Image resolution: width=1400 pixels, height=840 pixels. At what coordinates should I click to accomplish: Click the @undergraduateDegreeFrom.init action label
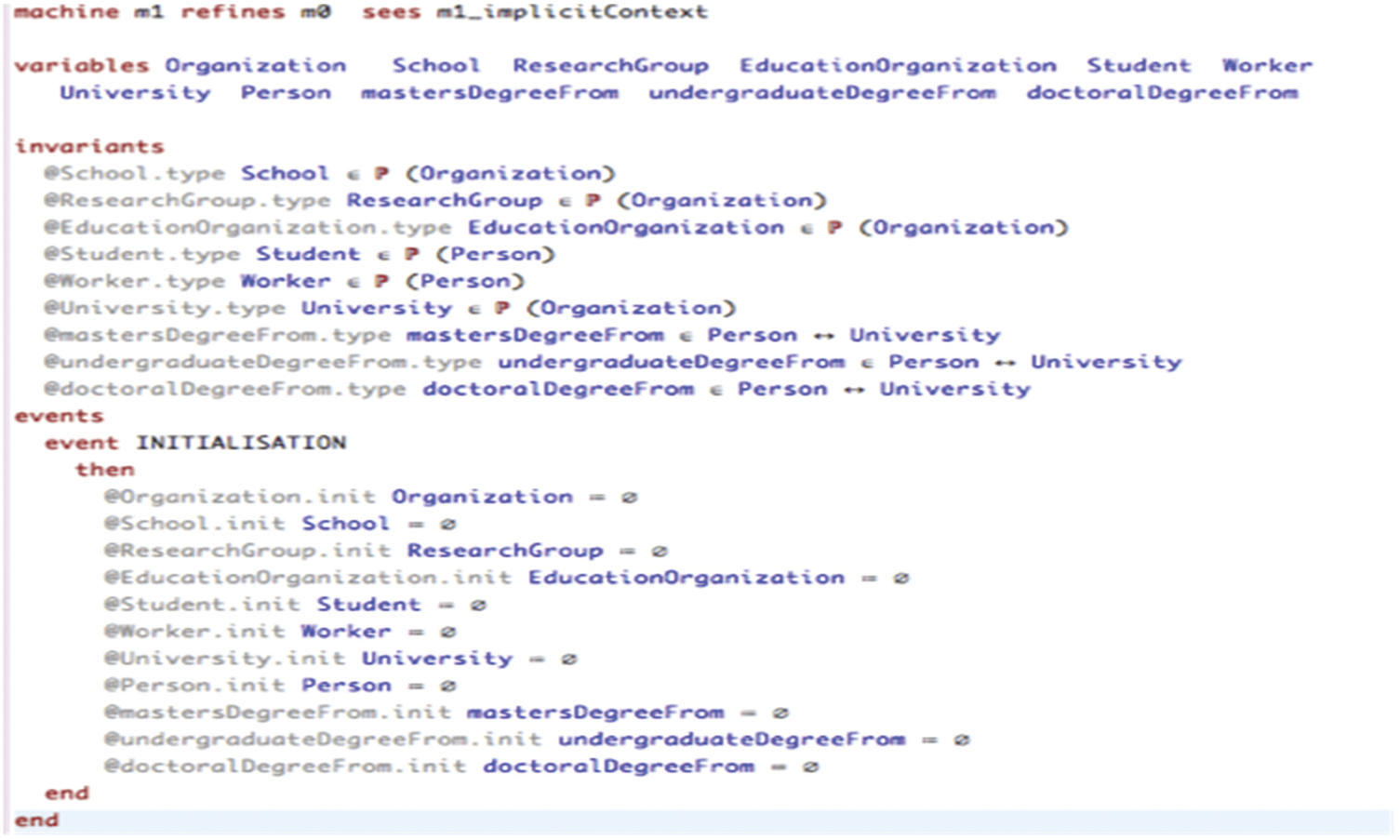[x=322, y=740]
